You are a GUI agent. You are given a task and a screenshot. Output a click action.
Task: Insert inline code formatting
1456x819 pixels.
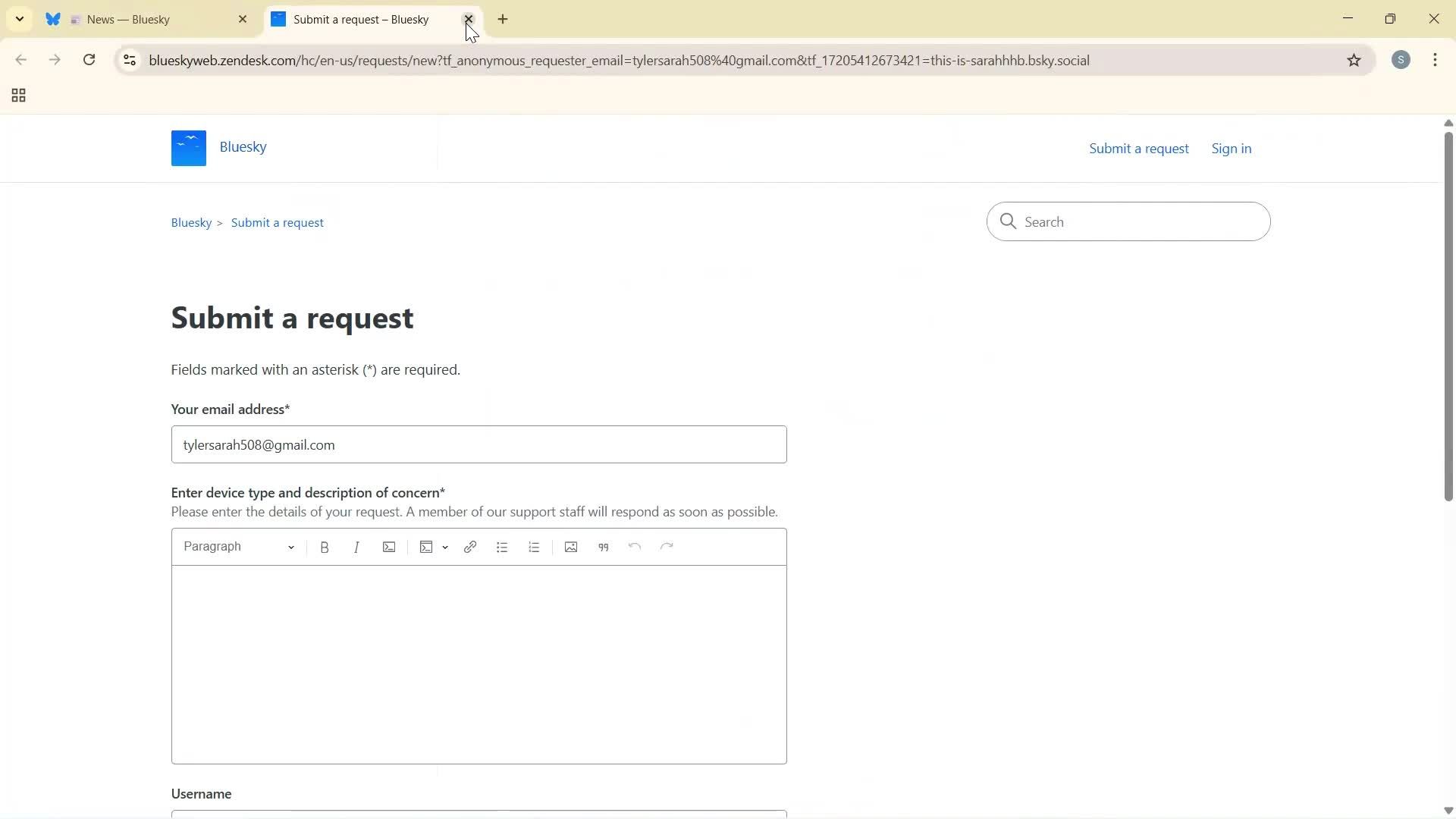pyautogui.click(x=388, y=547)
